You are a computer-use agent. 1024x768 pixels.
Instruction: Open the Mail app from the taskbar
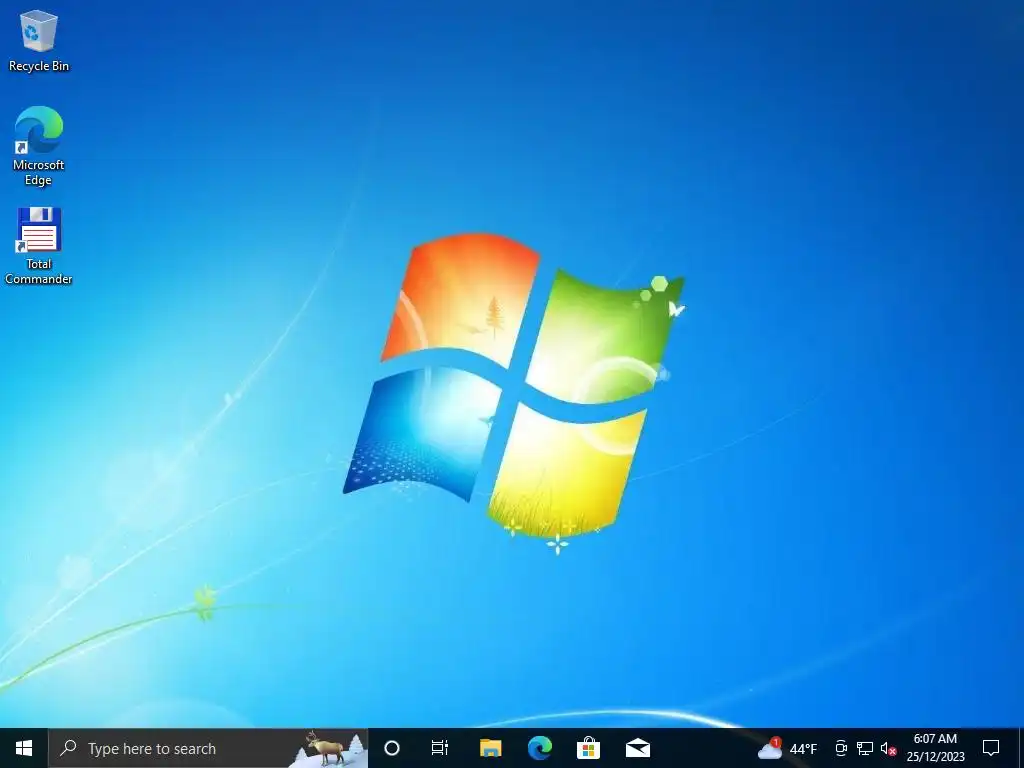[x=637, y=748]
